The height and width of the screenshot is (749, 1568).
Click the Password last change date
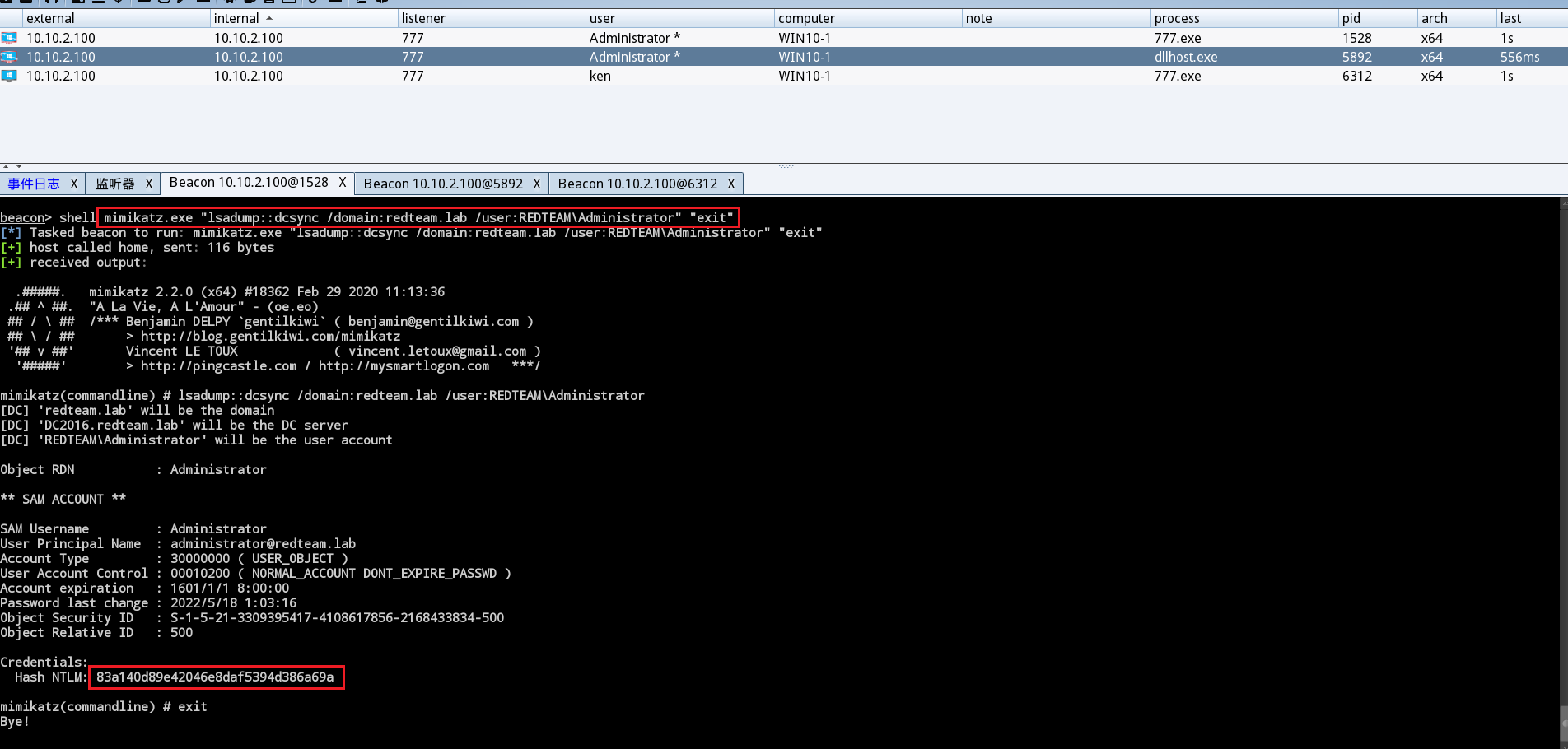tap(233, 602)
